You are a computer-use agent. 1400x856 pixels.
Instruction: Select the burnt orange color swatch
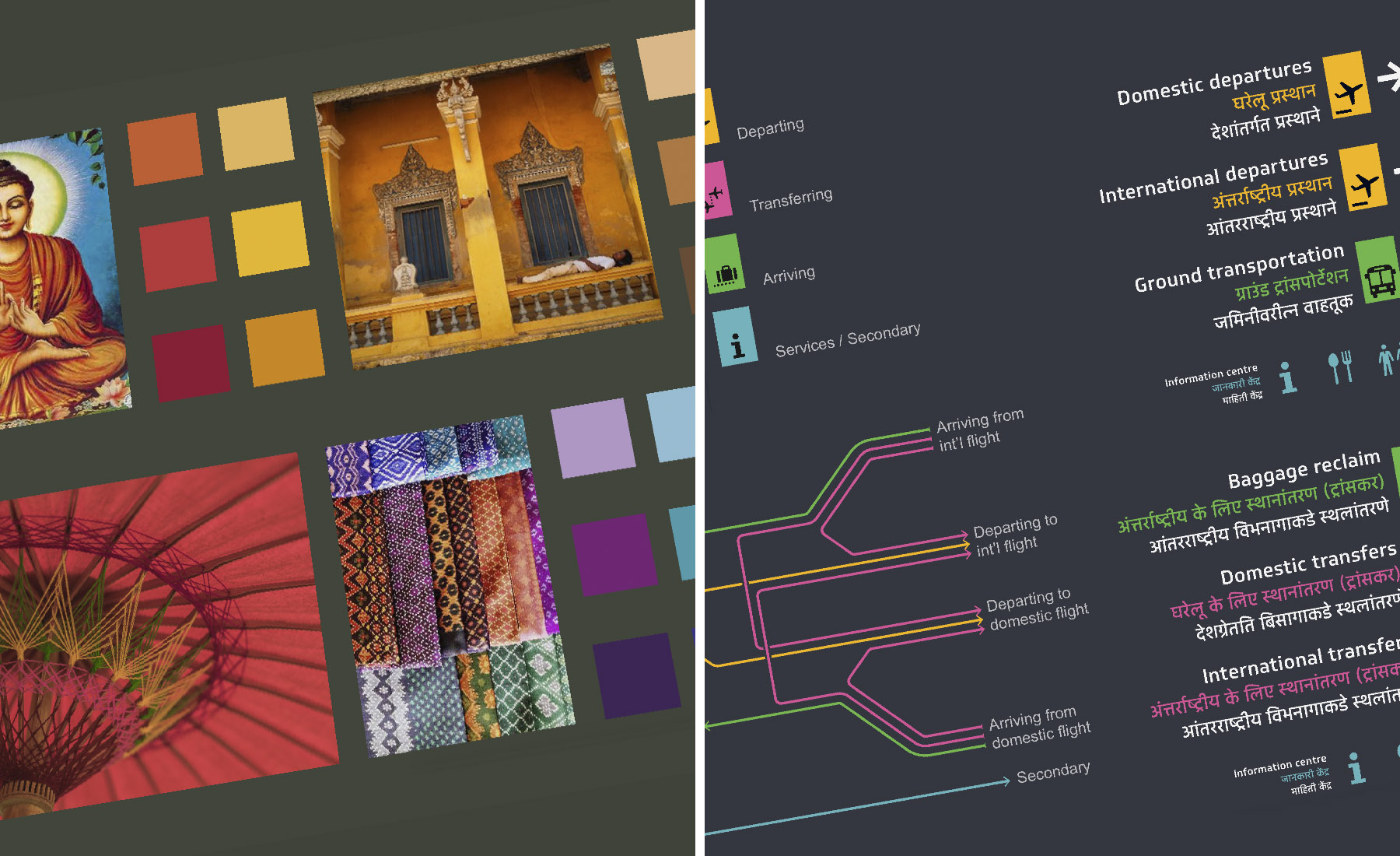(x=165, y=149)
